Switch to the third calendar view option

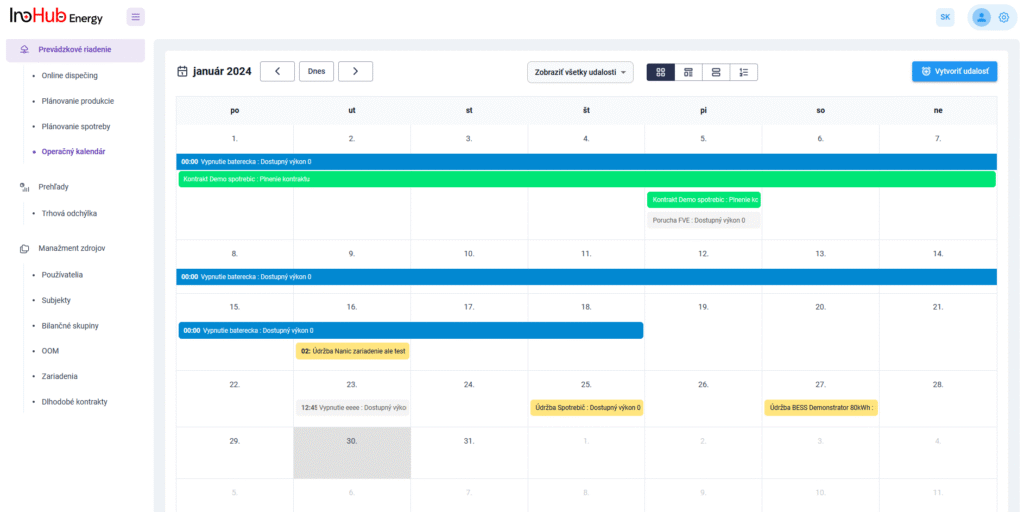pyautogui.click(x=716, y=72)
